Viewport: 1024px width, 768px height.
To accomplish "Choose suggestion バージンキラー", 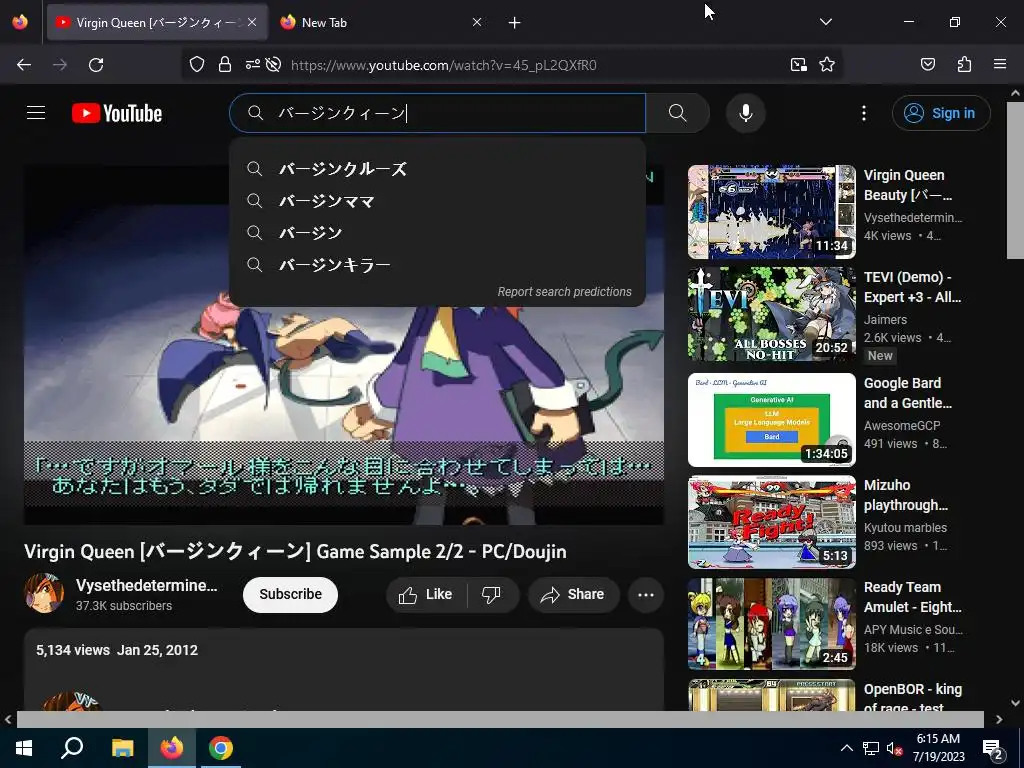I will [438, 265].
